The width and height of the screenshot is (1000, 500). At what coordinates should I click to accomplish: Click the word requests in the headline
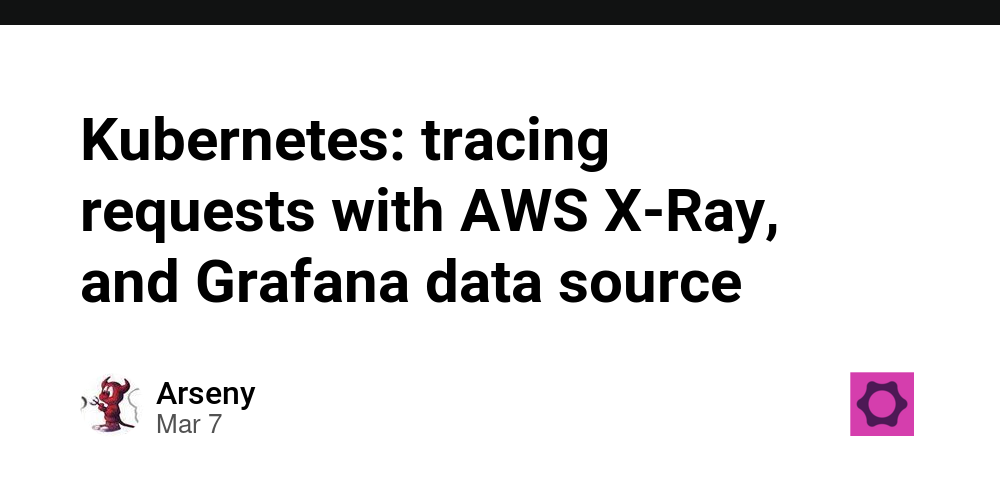[198, 214]
